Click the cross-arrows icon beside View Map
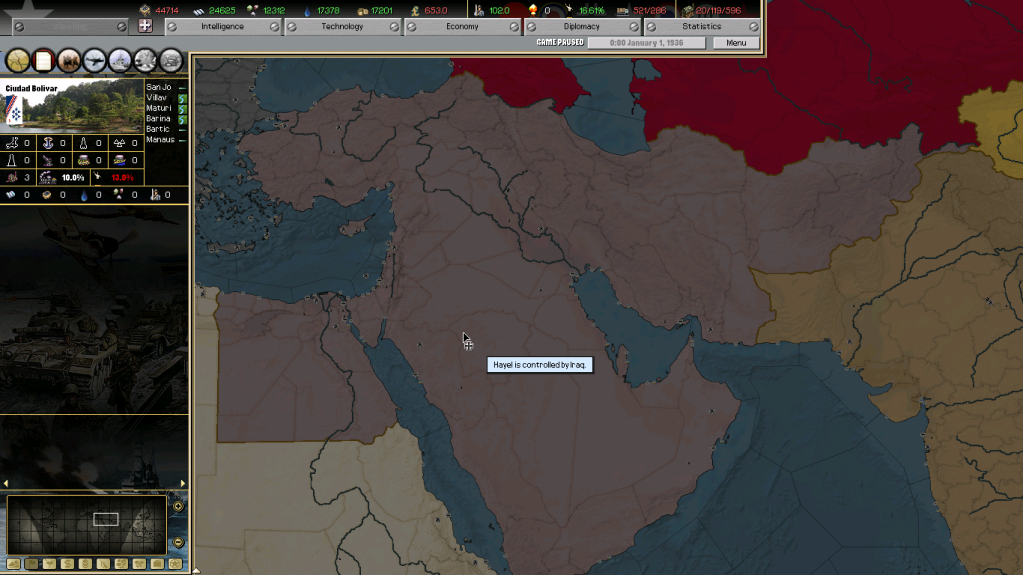 145,26
